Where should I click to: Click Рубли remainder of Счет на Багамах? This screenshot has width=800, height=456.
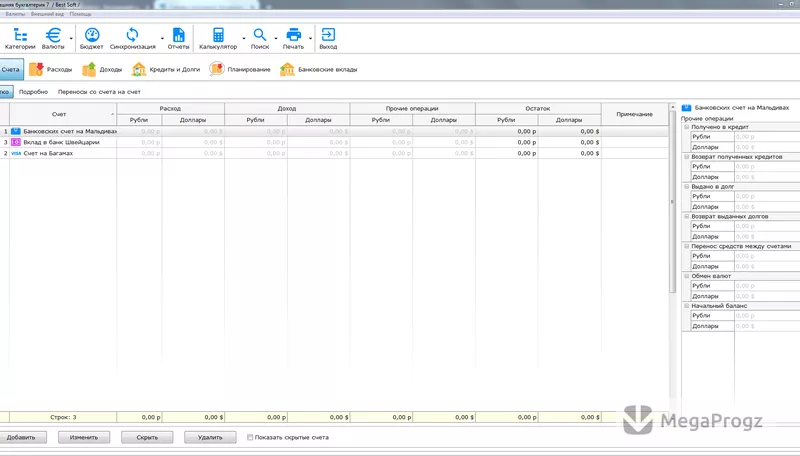point(507,153)
